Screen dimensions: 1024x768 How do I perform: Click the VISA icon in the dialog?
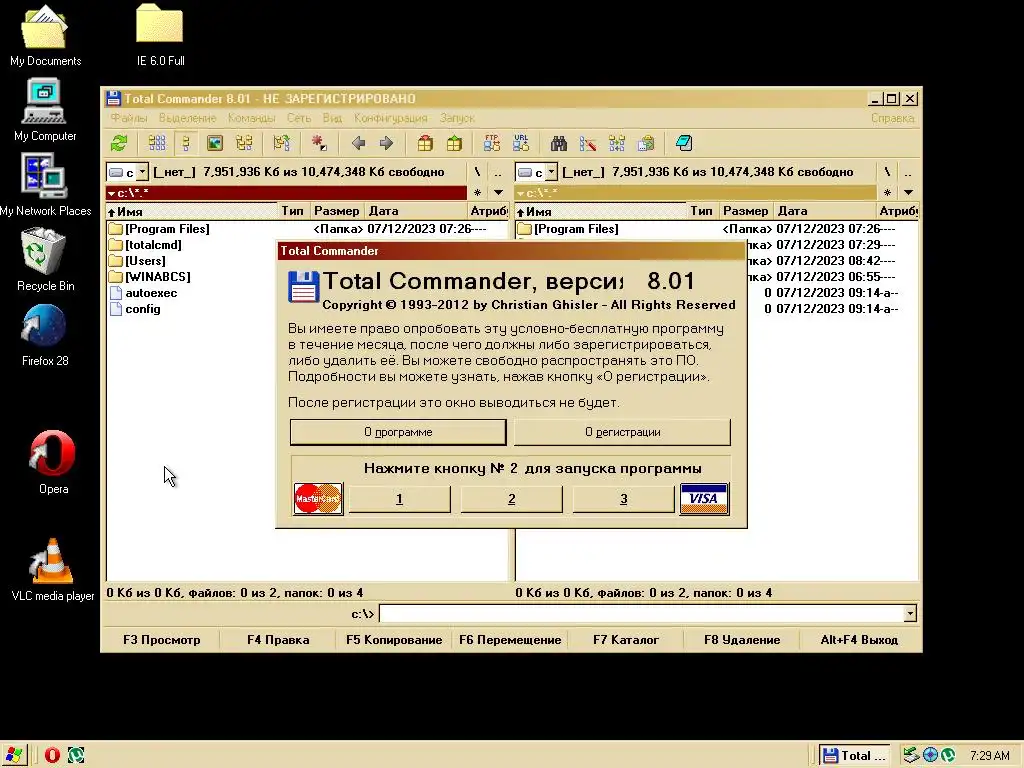tap(704, 500)
